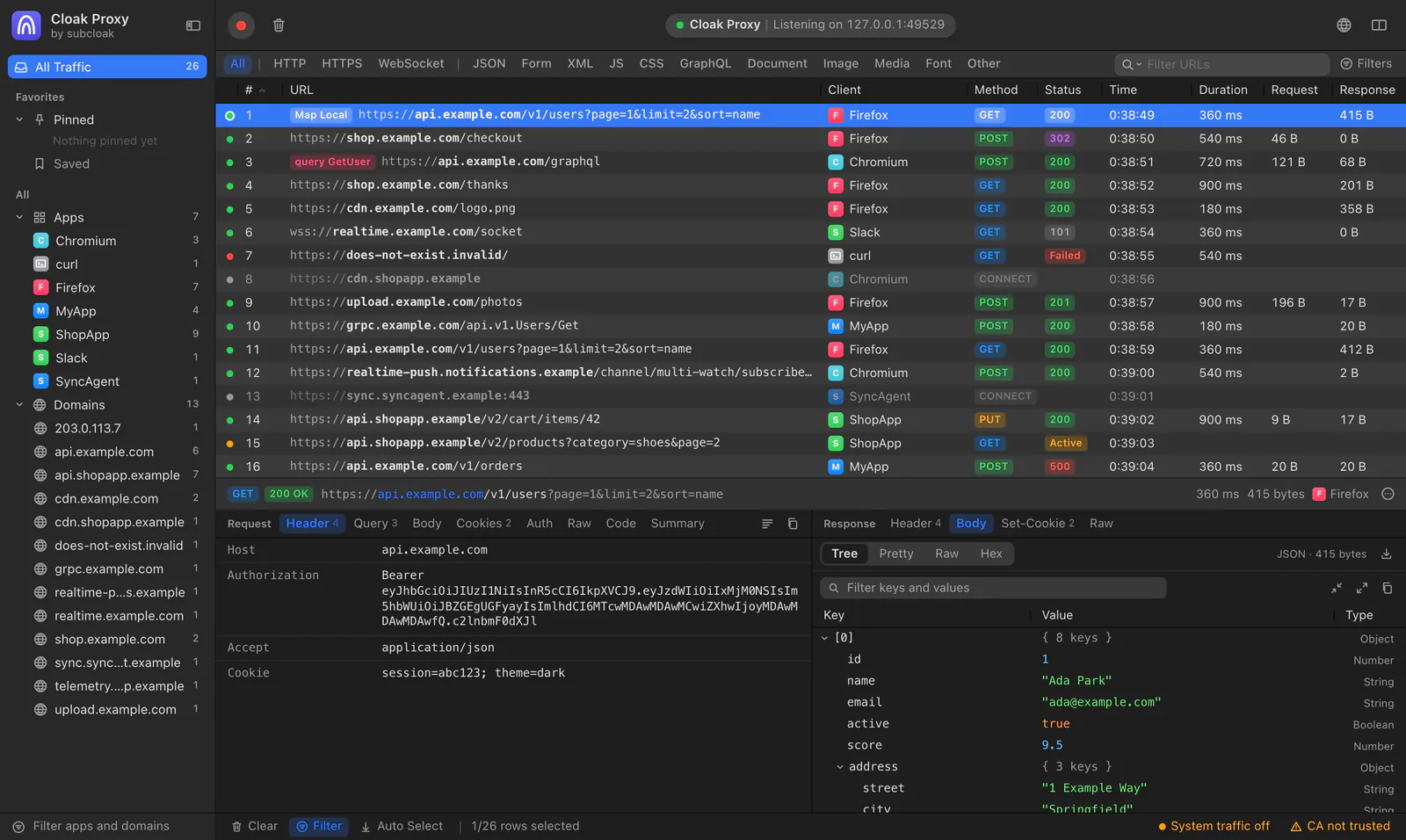The width and height of the screenshot is (1406, 840).
Task: Select the GraphQL filter tab
Action: (705, 64)
